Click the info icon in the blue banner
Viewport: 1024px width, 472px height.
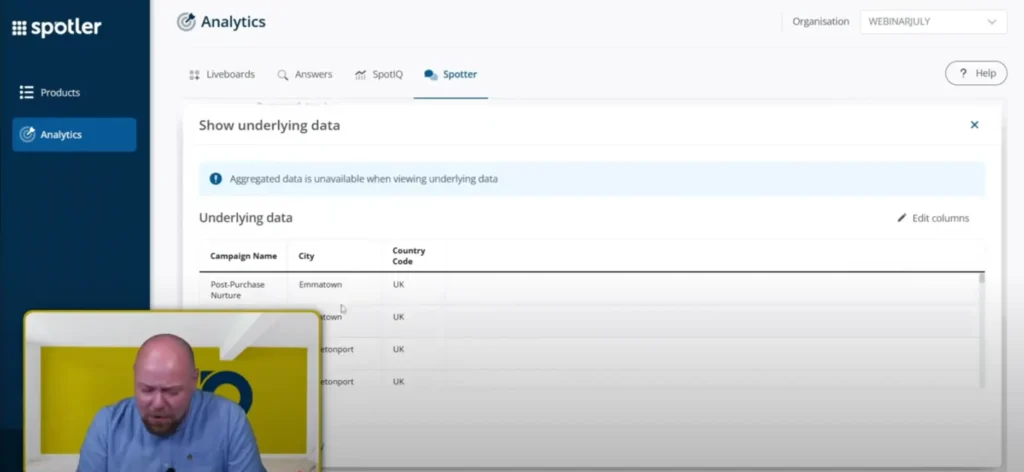pos(216,179)
